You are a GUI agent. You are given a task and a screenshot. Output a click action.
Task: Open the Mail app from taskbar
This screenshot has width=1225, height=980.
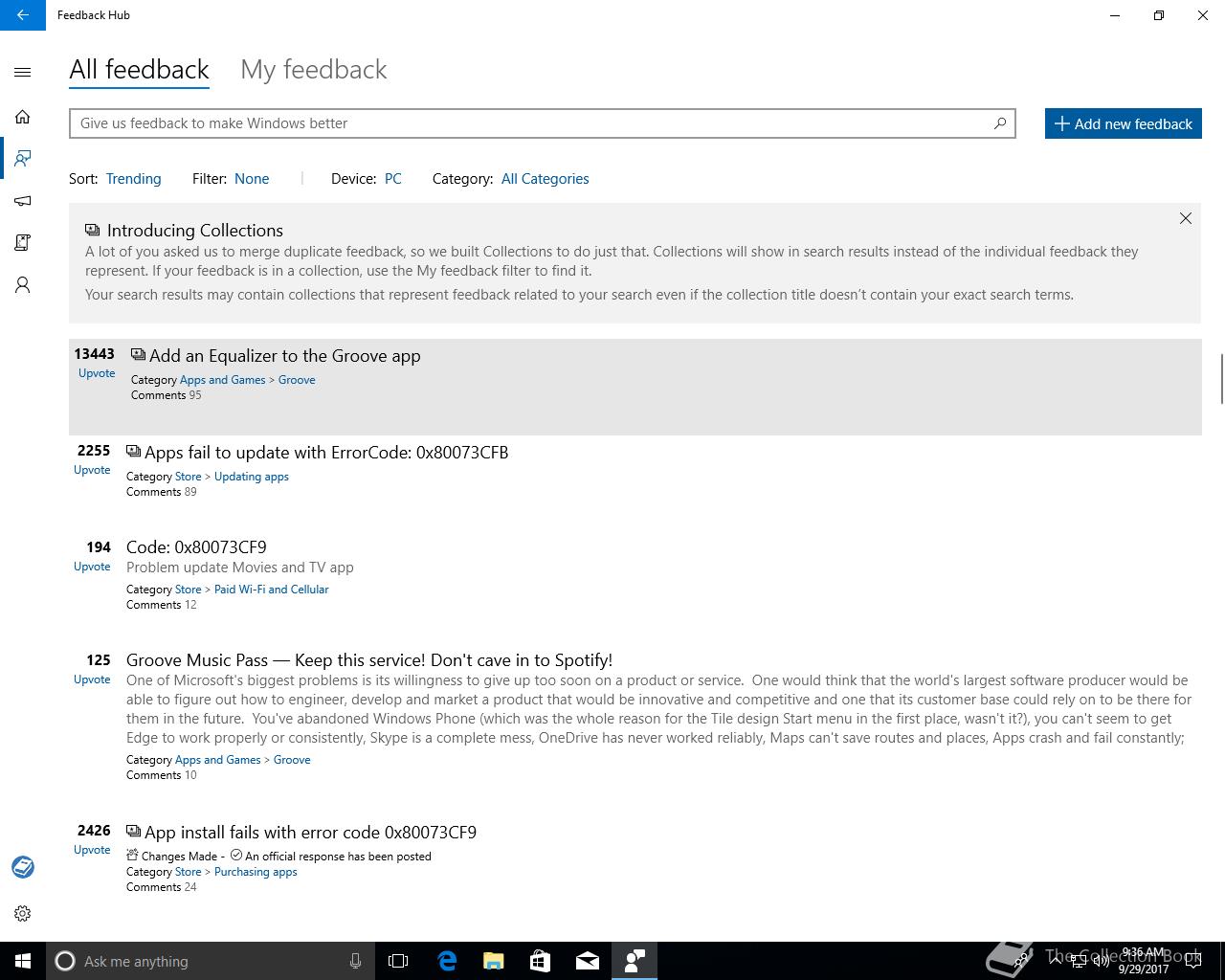(x=588, y=961)
